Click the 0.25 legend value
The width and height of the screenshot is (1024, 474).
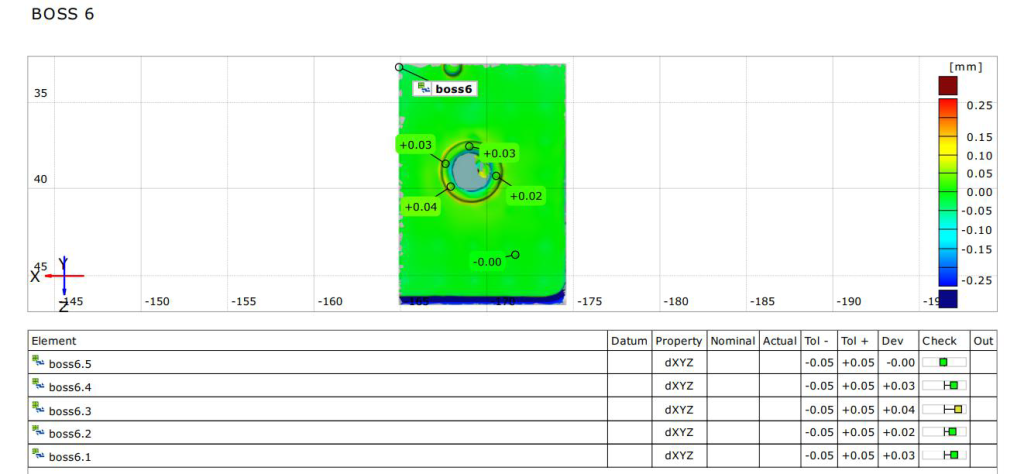pyautogui.click(x=980, y=106)
